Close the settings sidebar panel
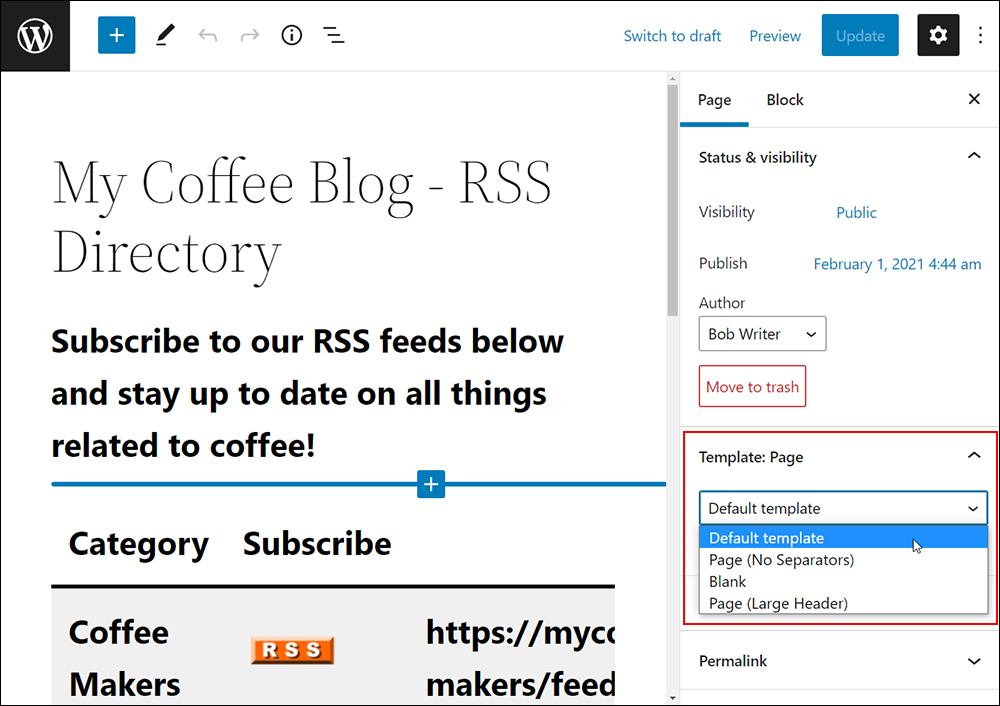Screen dimensions: 1000x706 974,99
